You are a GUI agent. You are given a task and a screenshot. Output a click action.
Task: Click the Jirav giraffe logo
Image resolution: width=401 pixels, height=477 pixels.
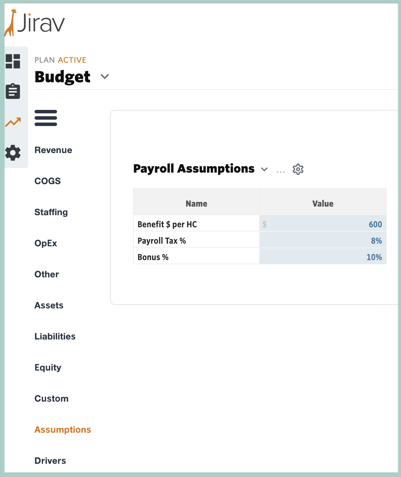pyautogui.click(x=34, y=23)
